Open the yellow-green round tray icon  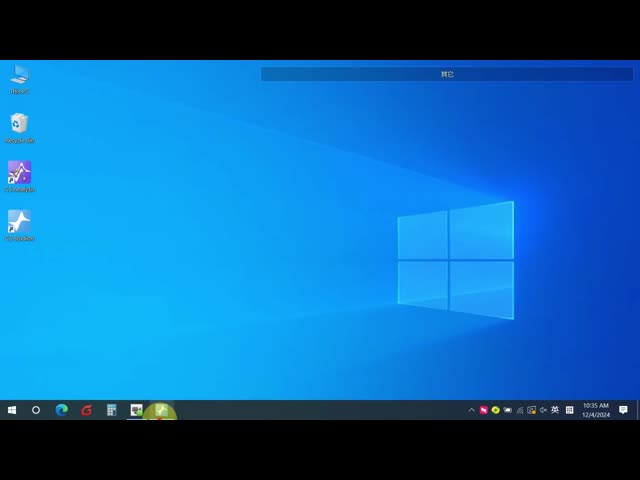(x=496, y=410)
